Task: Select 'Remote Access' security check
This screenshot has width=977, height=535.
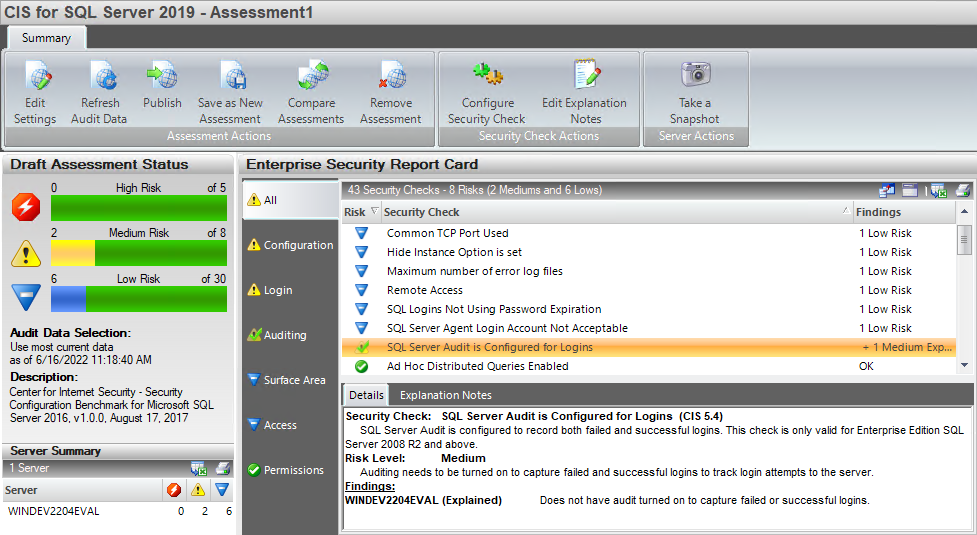Action: (648, 290)
